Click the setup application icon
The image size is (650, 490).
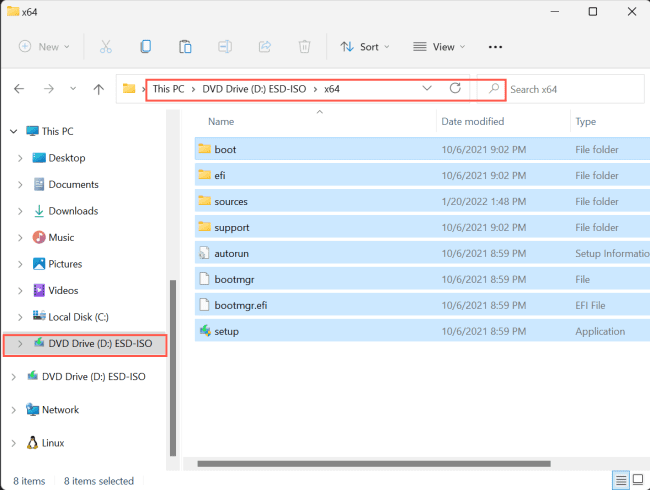pyautogui.click(x=205, y=331)
